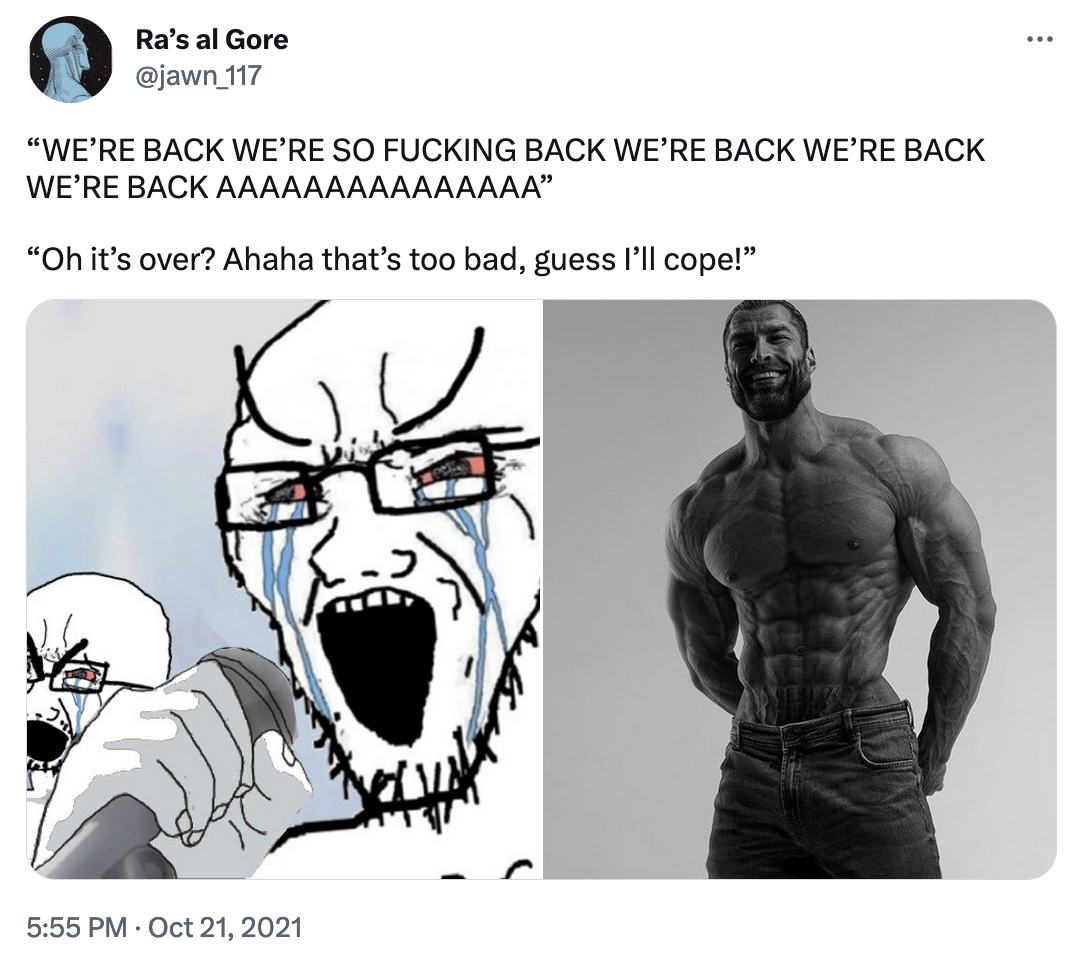Click the "Oh it's over?" tweet line
Viewport: 1082px width, 968px height.
(x=392, y=260)
